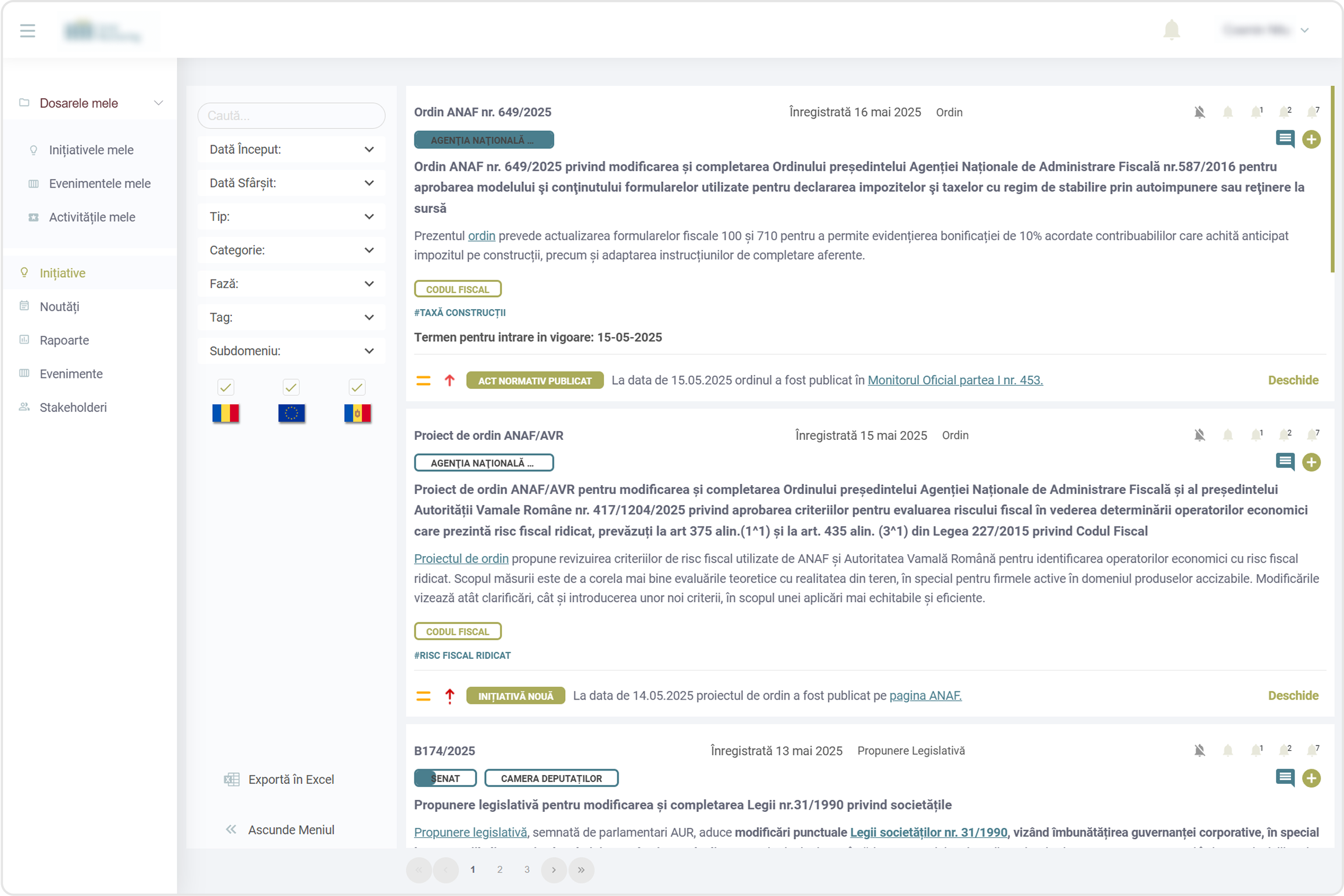Click the Exportă în Excel icon
The image size is (1344, 896).
click(x=232, y=780)
